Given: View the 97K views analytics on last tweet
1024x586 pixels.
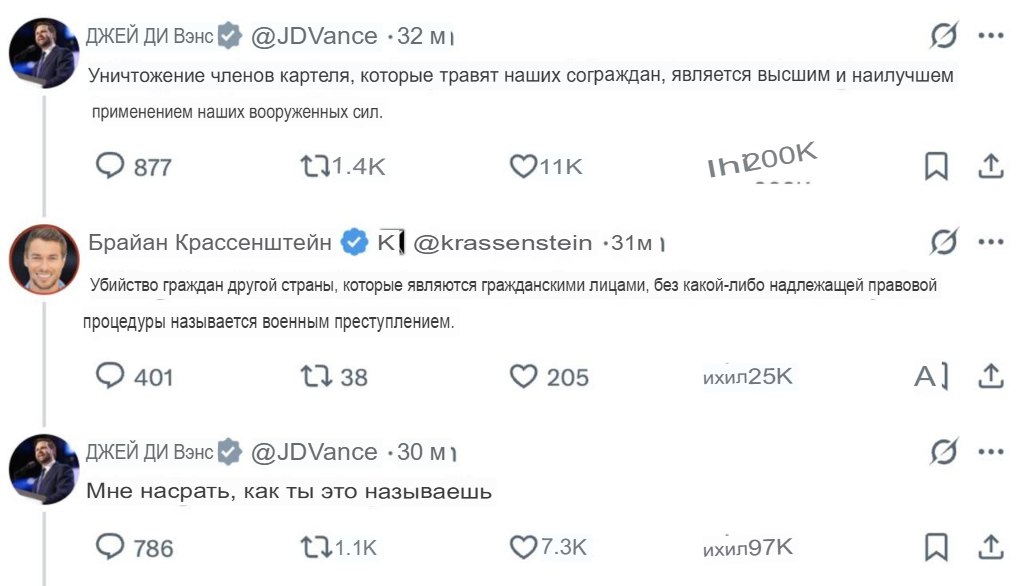Looking at the screenshot, I should [747, 547].
